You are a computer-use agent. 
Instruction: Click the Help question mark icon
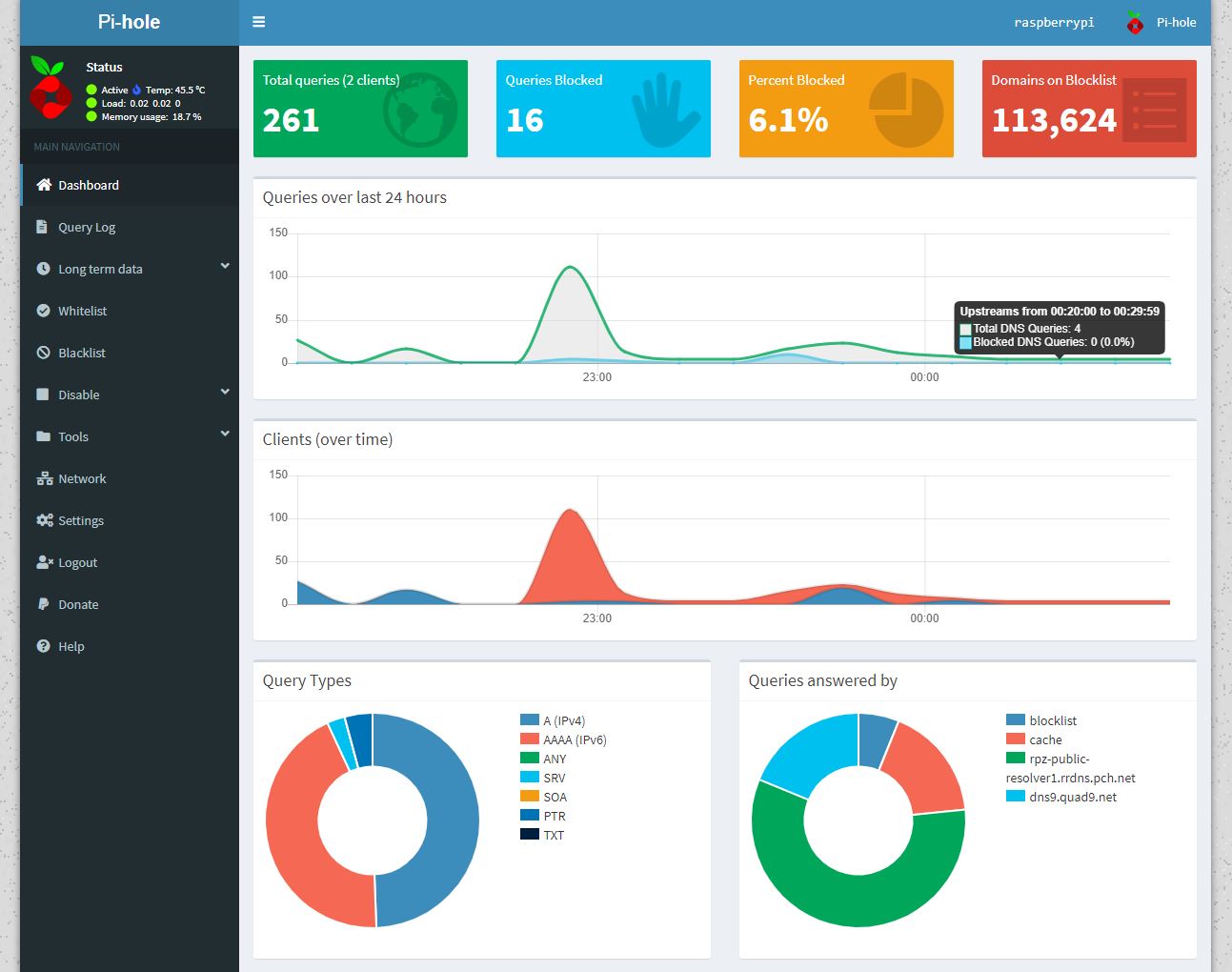click(x=43, y=646)
